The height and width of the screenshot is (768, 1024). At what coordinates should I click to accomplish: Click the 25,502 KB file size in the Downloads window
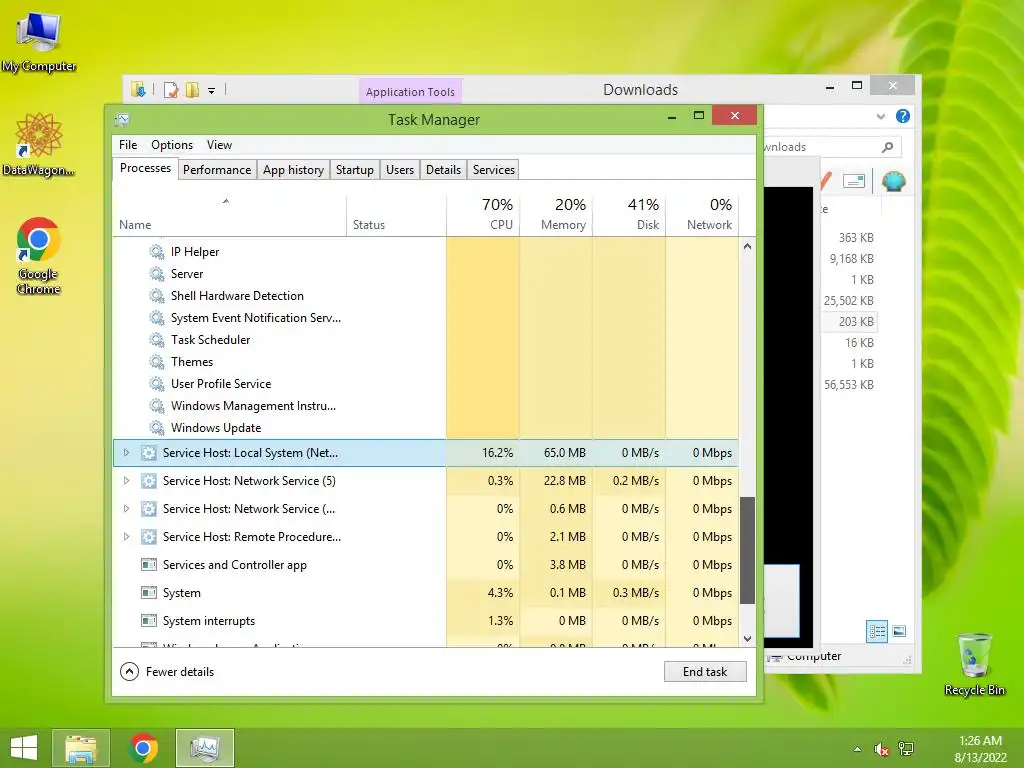coord(848,300)
